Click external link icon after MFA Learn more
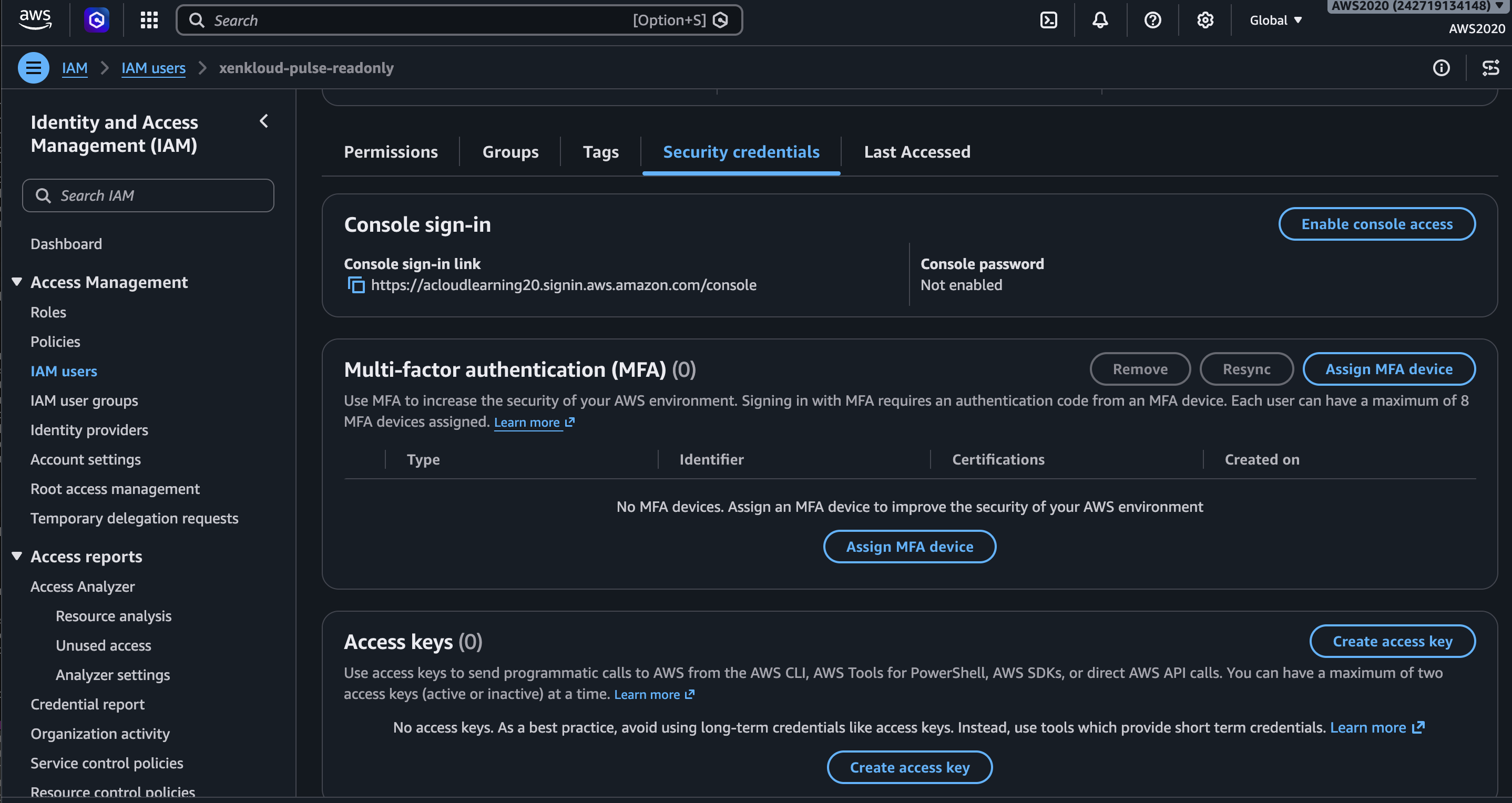1512x803 pixels. tap(569, 423)
